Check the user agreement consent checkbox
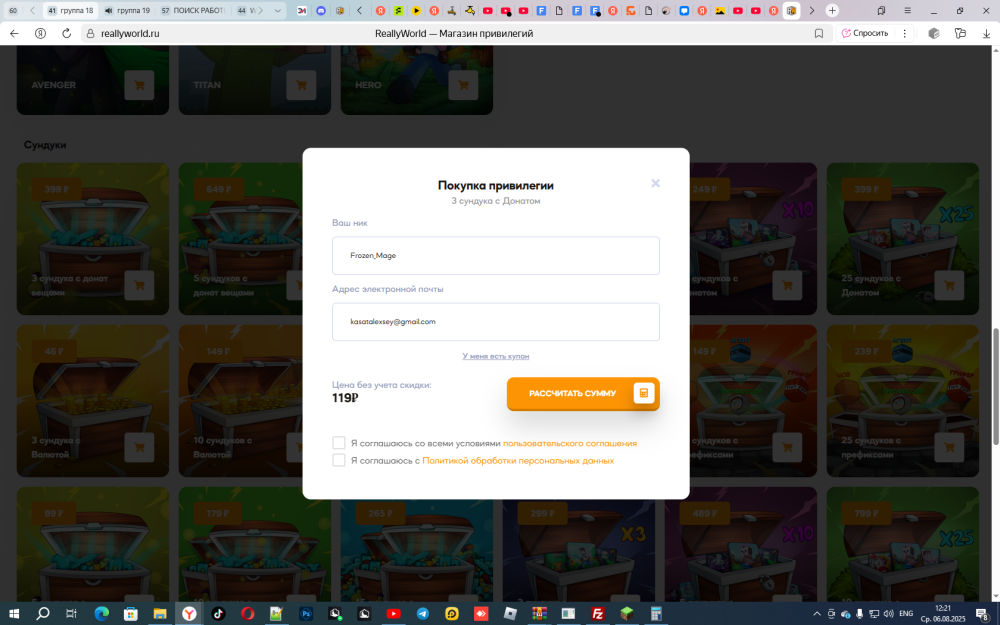This screenshot has width=1000, height=625. click(x=339, y=443)
